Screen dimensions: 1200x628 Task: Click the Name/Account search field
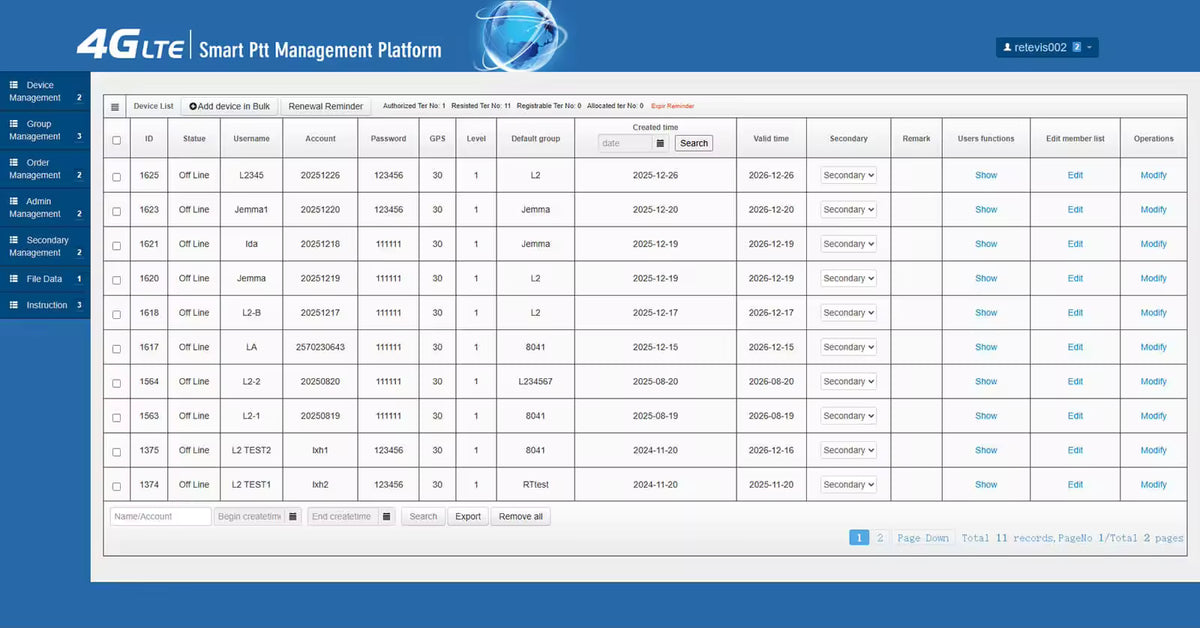[x=160, y=517]
